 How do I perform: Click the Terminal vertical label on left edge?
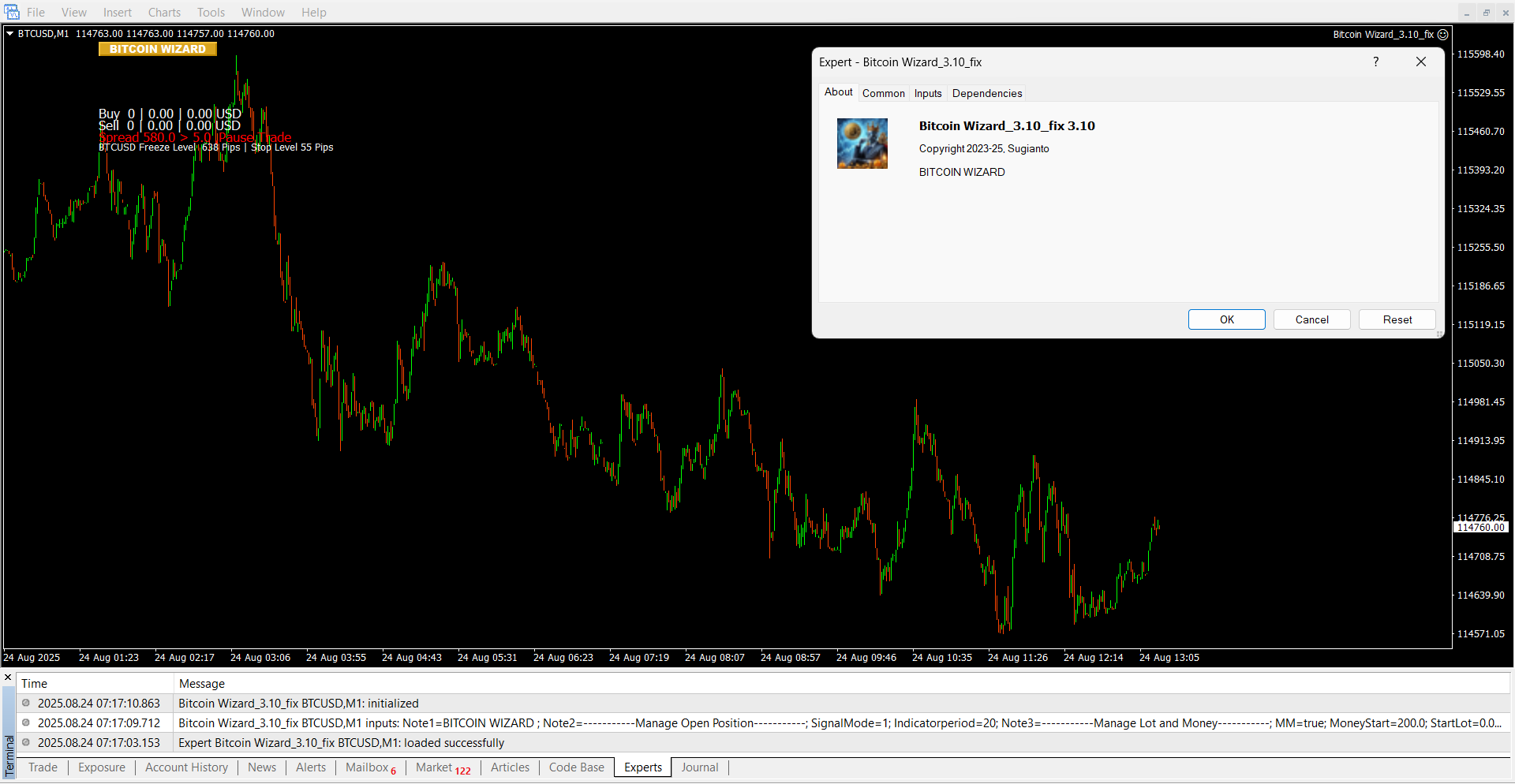pyautogui.click(x=9, y=756)
